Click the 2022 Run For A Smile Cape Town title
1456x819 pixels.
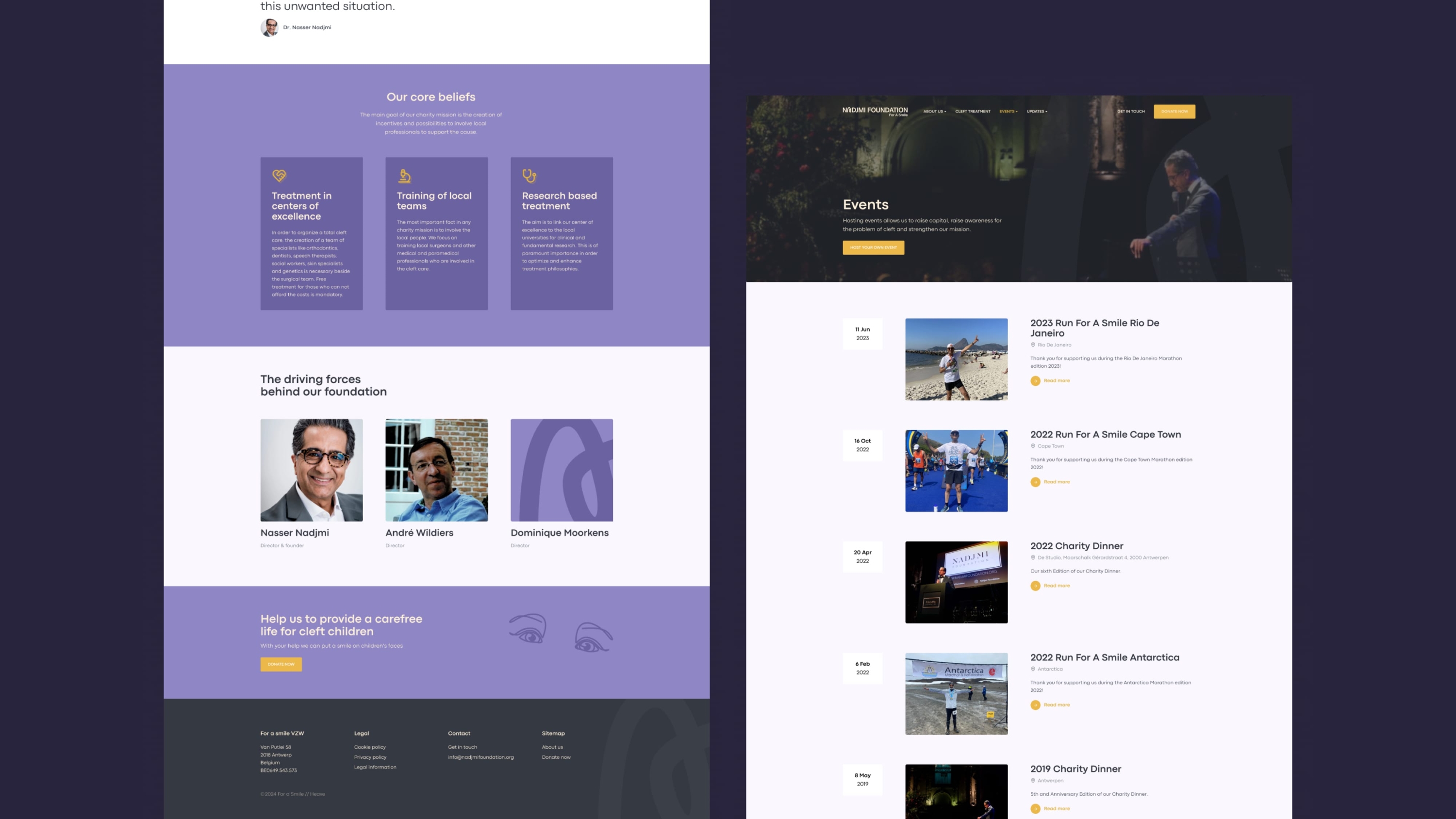tap(1105, 434)
